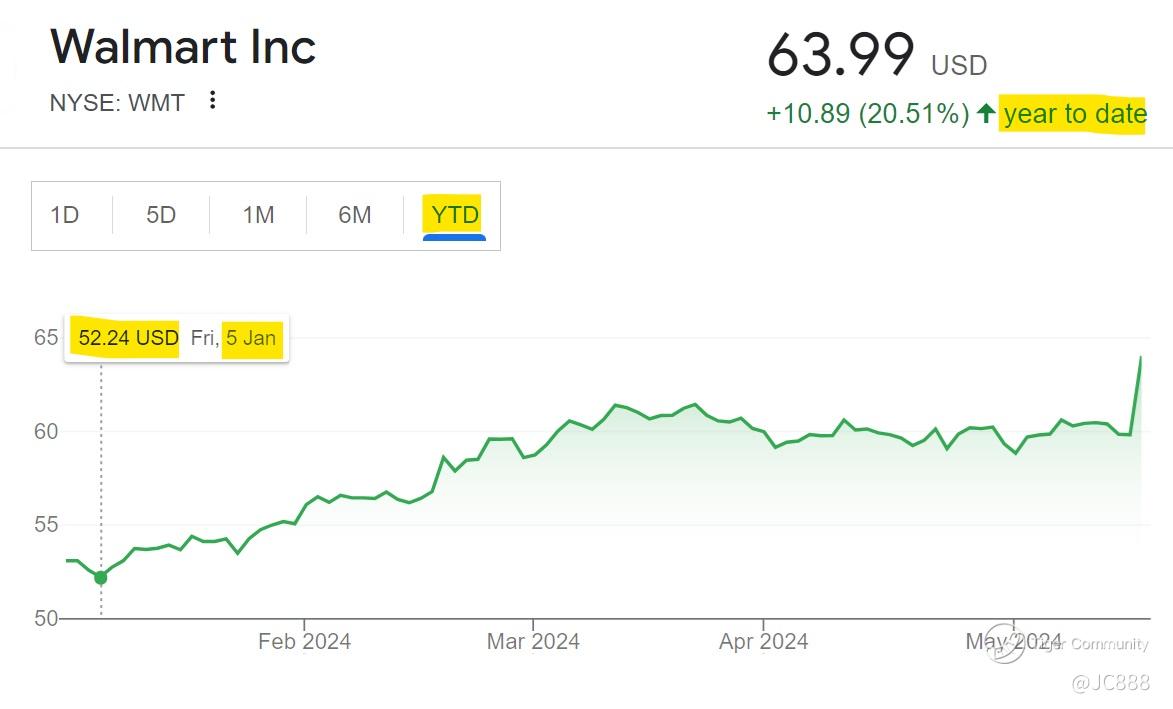Switch to the 1D time range tab
Screen dimensions: 1173x709
click(65, 215)
